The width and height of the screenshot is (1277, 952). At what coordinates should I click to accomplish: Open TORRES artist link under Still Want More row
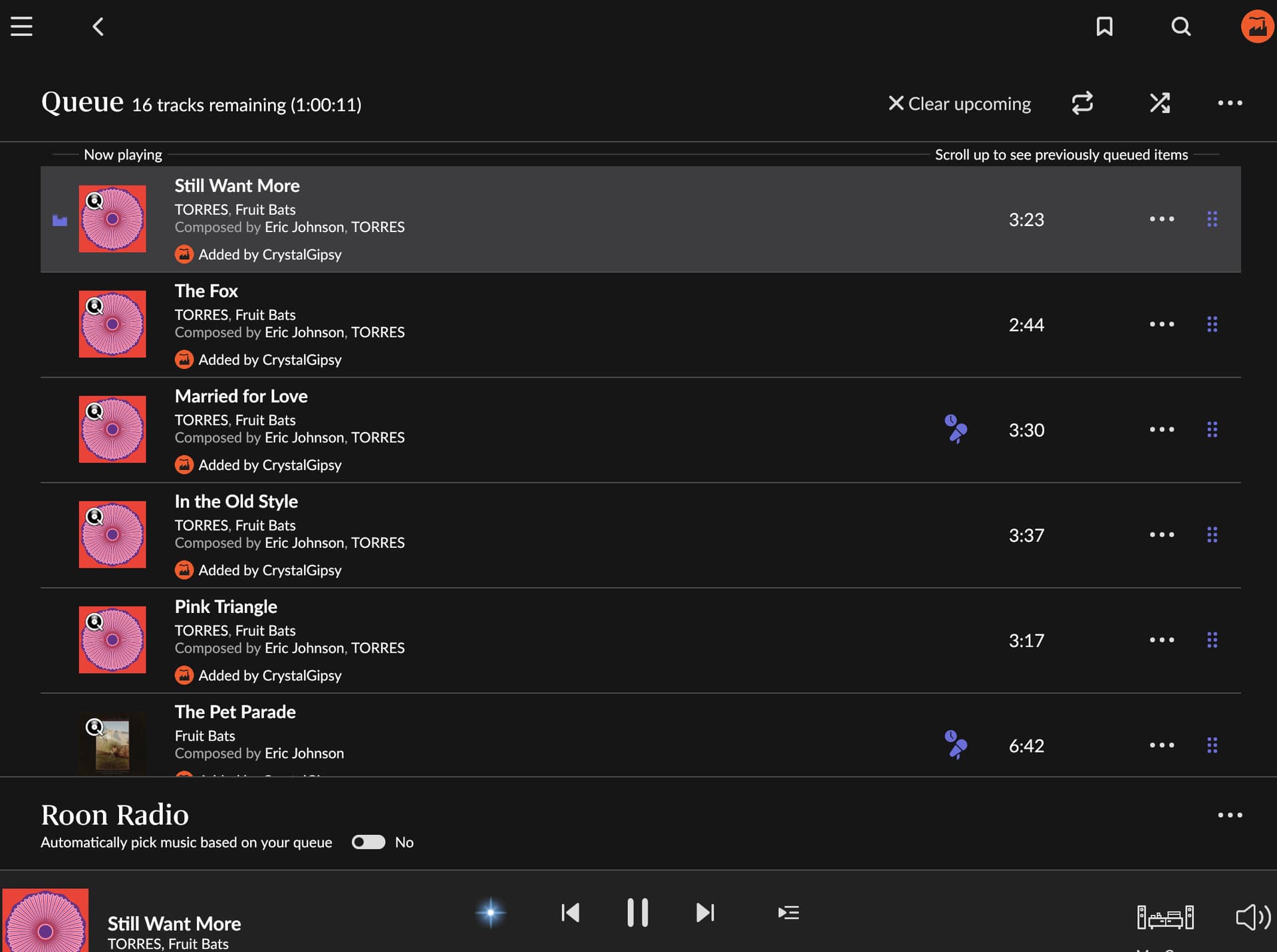point(202,209)
